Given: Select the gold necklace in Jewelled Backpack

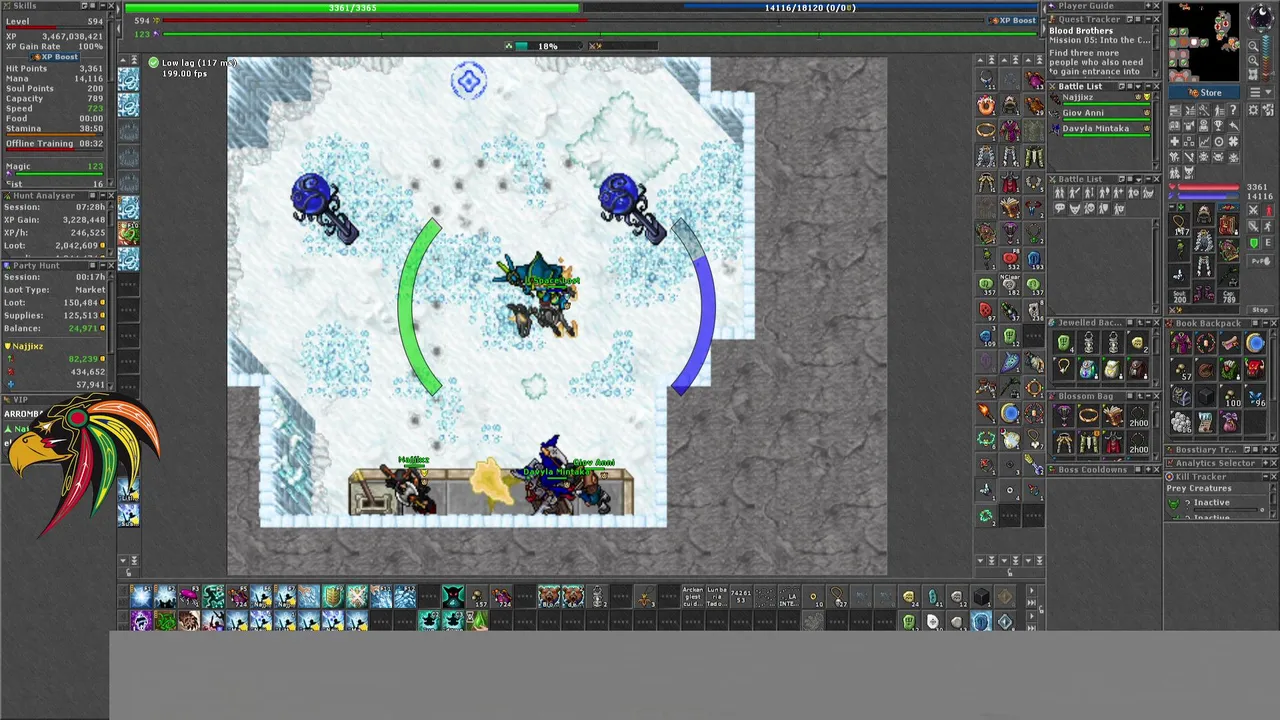Looking at the screenshot, I should click(x=1063, y=368).
